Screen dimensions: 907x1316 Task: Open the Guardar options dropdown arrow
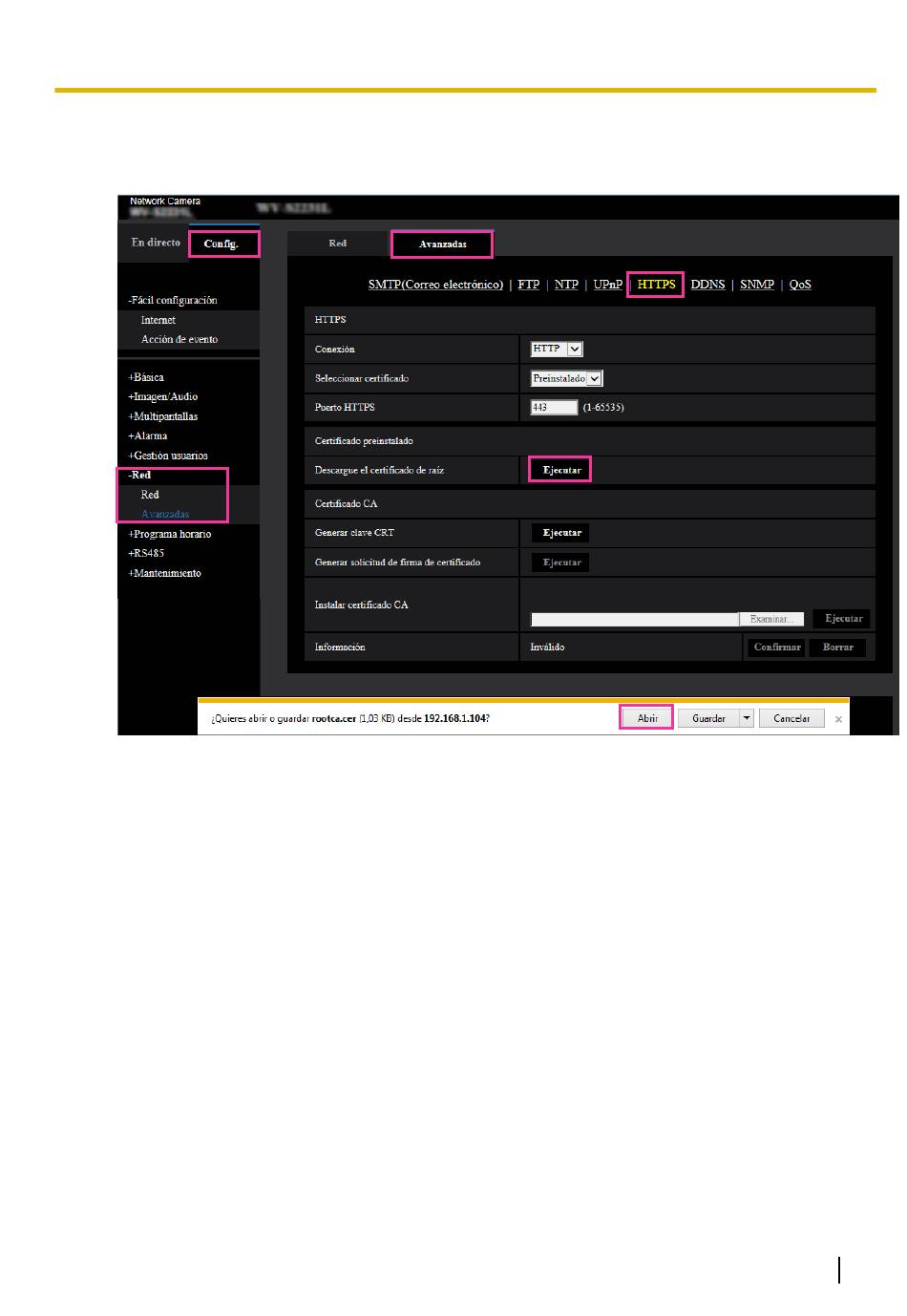point(747,718)
